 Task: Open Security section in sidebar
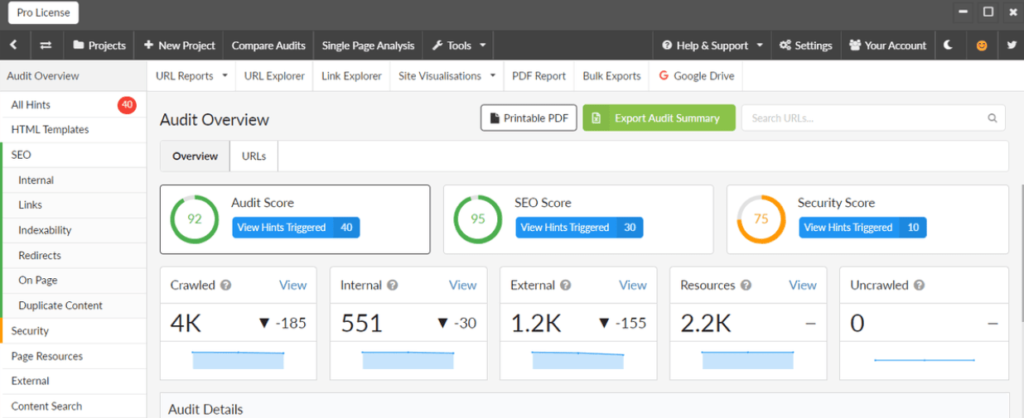(x=73, y=330)
